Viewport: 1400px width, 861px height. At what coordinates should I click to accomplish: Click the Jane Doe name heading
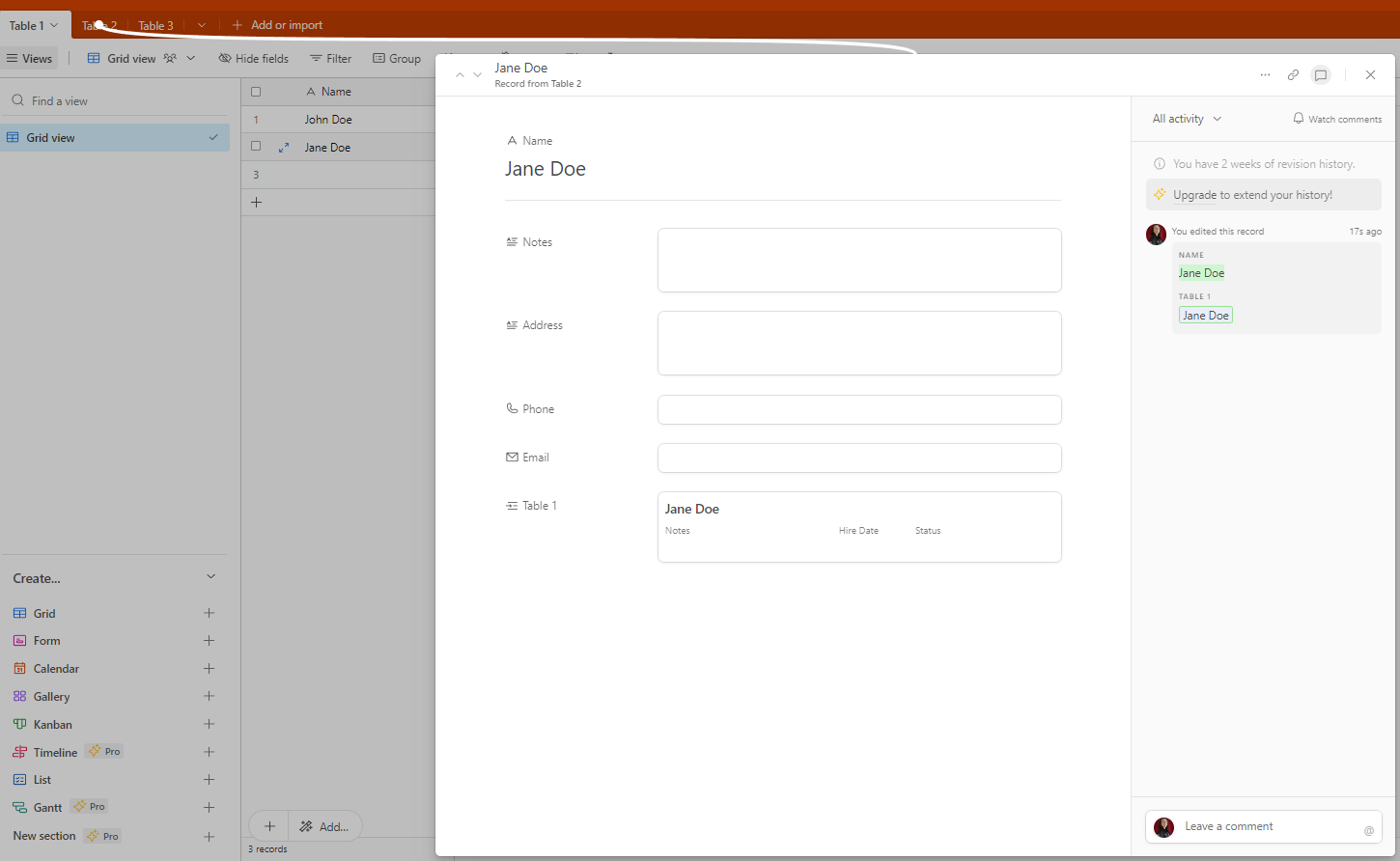[546, 169]
